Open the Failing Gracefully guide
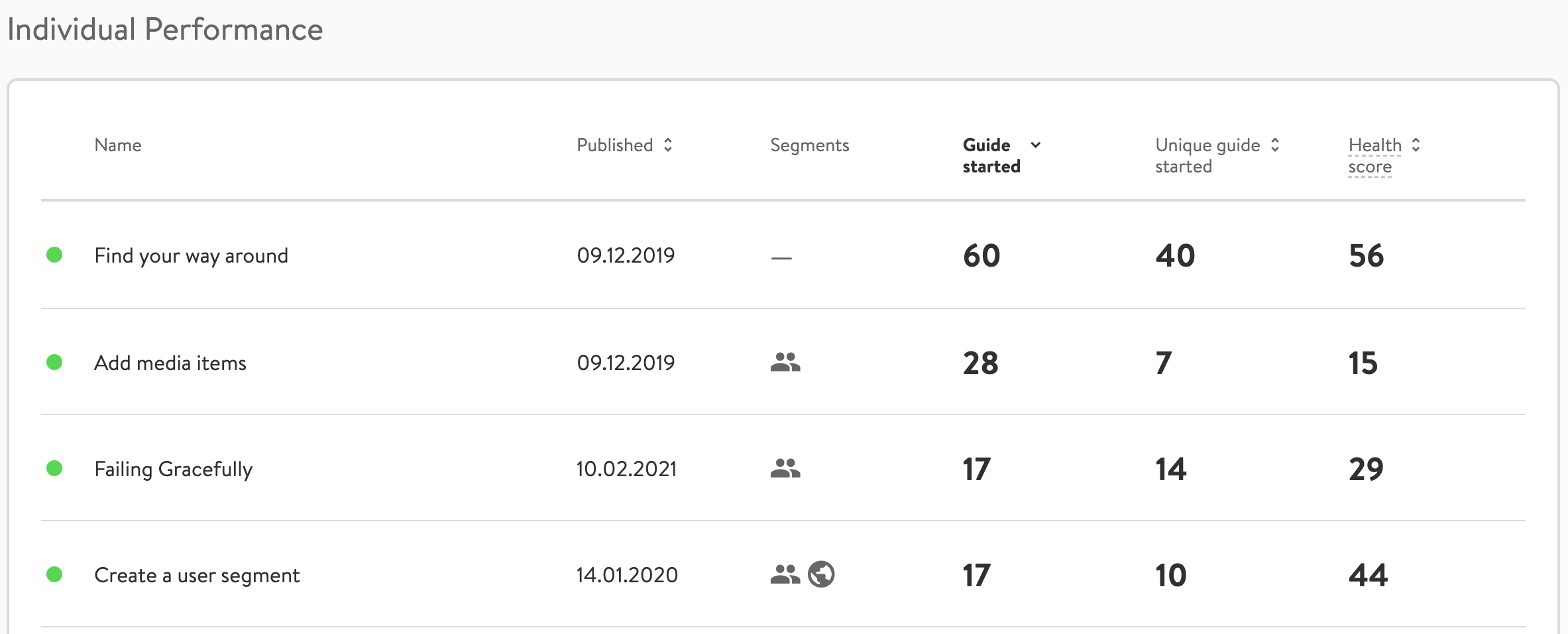The image size is (1568, 634). [x=173, y=469]
